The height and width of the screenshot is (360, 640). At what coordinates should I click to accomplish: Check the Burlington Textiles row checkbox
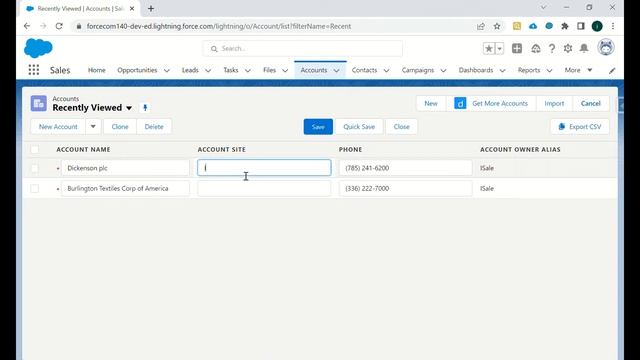(35, 189)
